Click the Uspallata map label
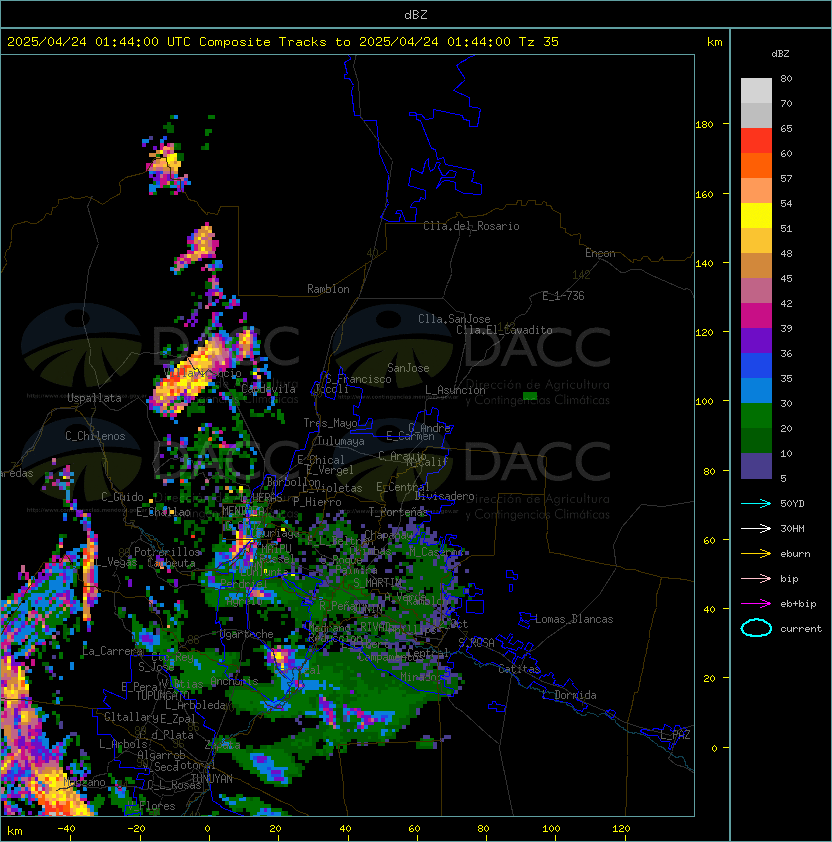The image size is (832, 842). click(94, 398)
